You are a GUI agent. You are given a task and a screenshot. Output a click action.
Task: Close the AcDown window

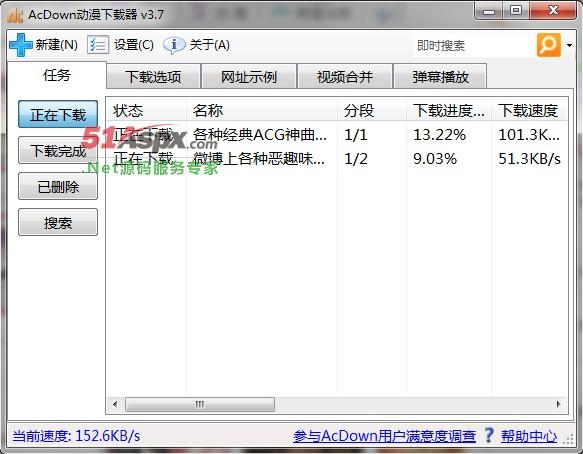click(553, 11)
